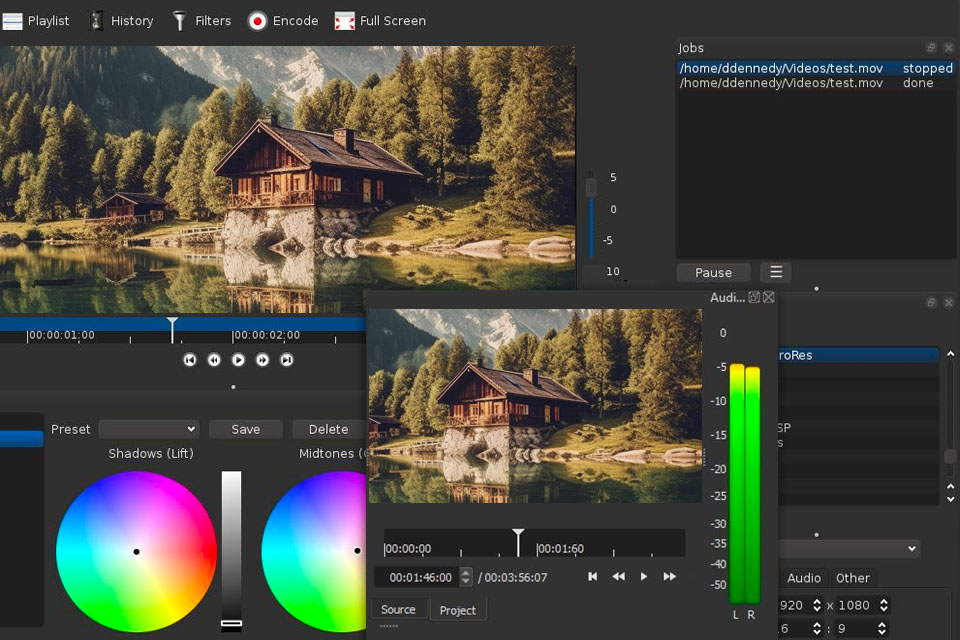Open the Jobs hamburger menu
This screenshot has width=960, height=640.
[776, 272]
